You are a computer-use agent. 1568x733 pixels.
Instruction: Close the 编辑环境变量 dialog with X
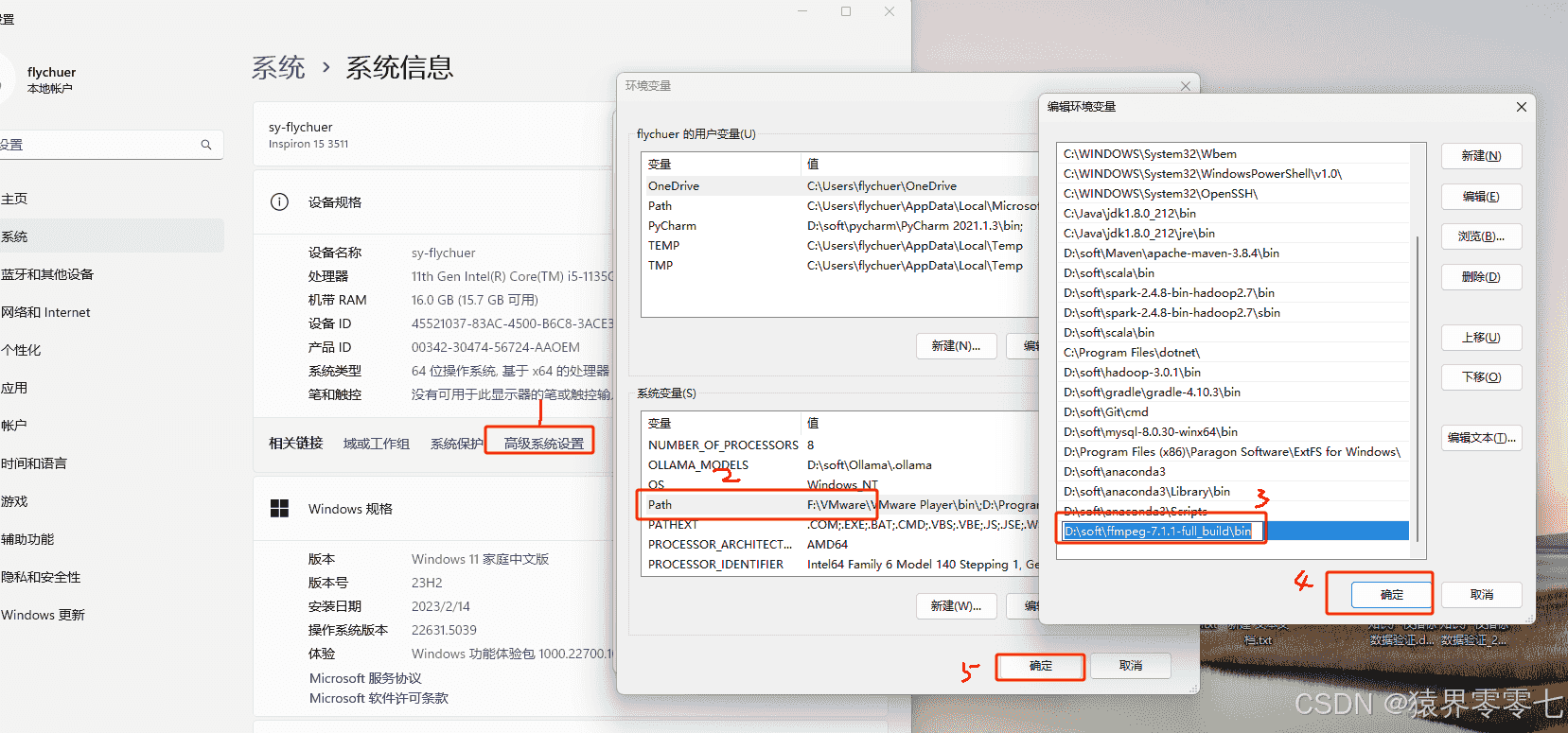[1522, 107]
